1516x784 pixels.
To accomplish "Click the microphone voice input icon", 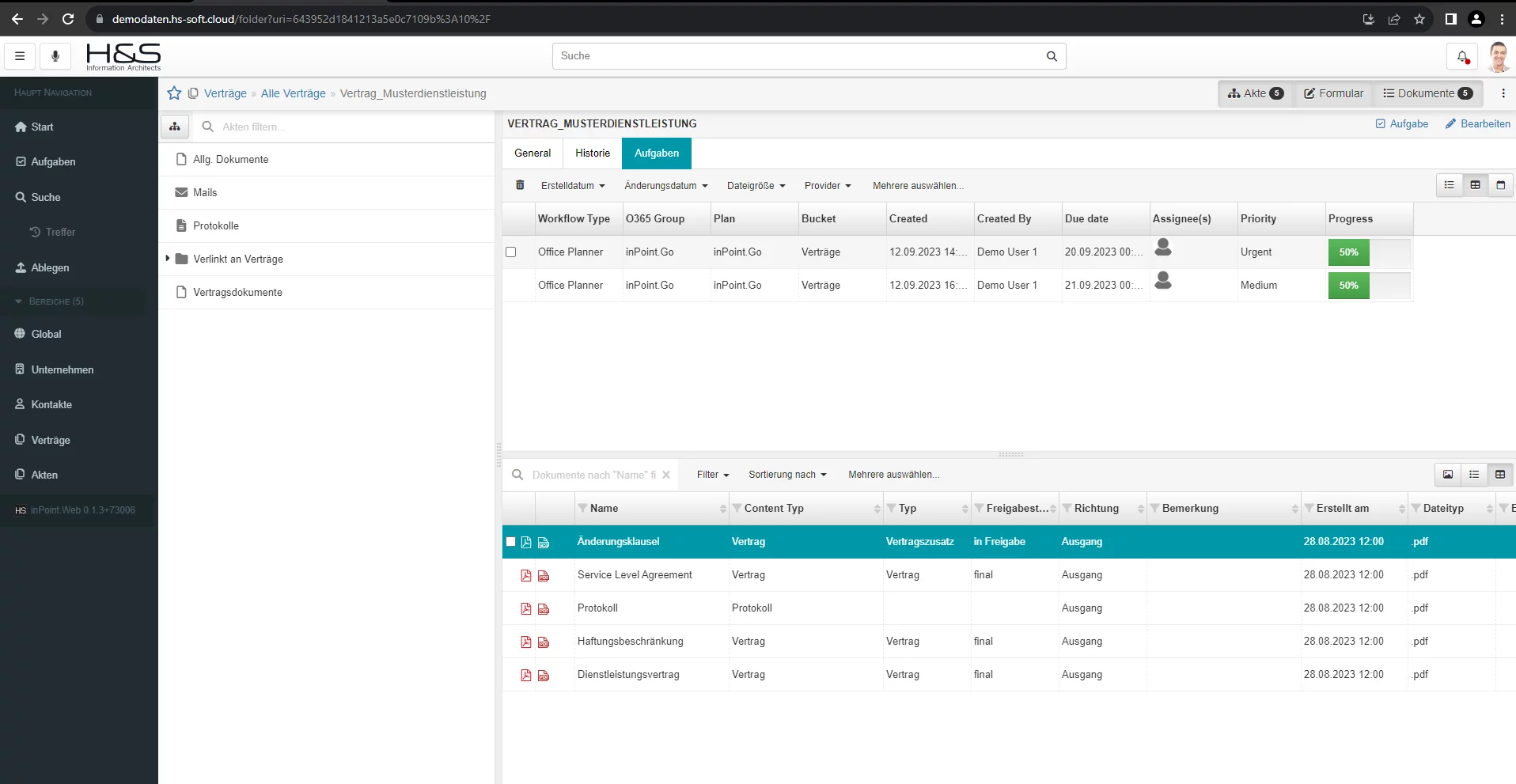I will coord(55,56).
